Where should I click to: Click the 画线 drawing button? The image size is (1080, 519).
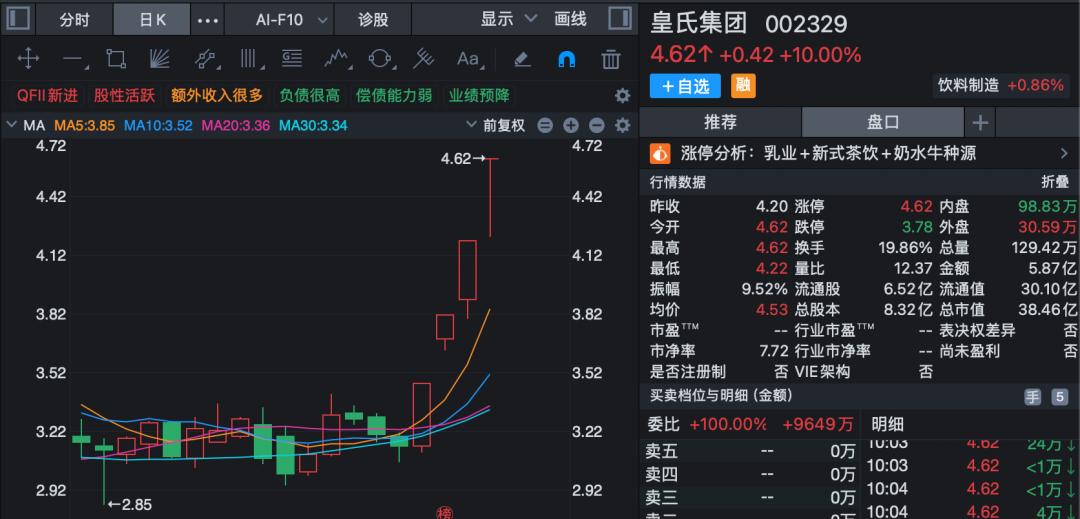tap(571, 19)
